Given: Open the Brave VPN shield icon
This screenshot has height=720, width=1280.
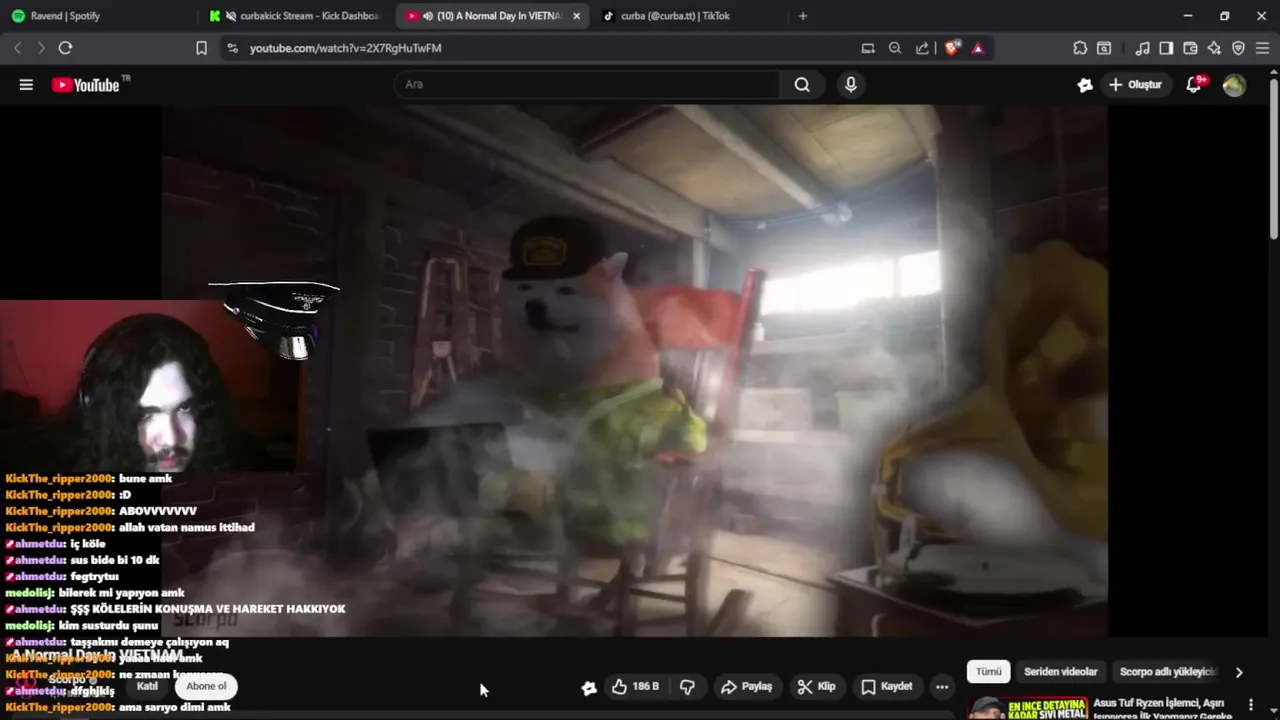Looking at the screenshot, I should 1238,48.
